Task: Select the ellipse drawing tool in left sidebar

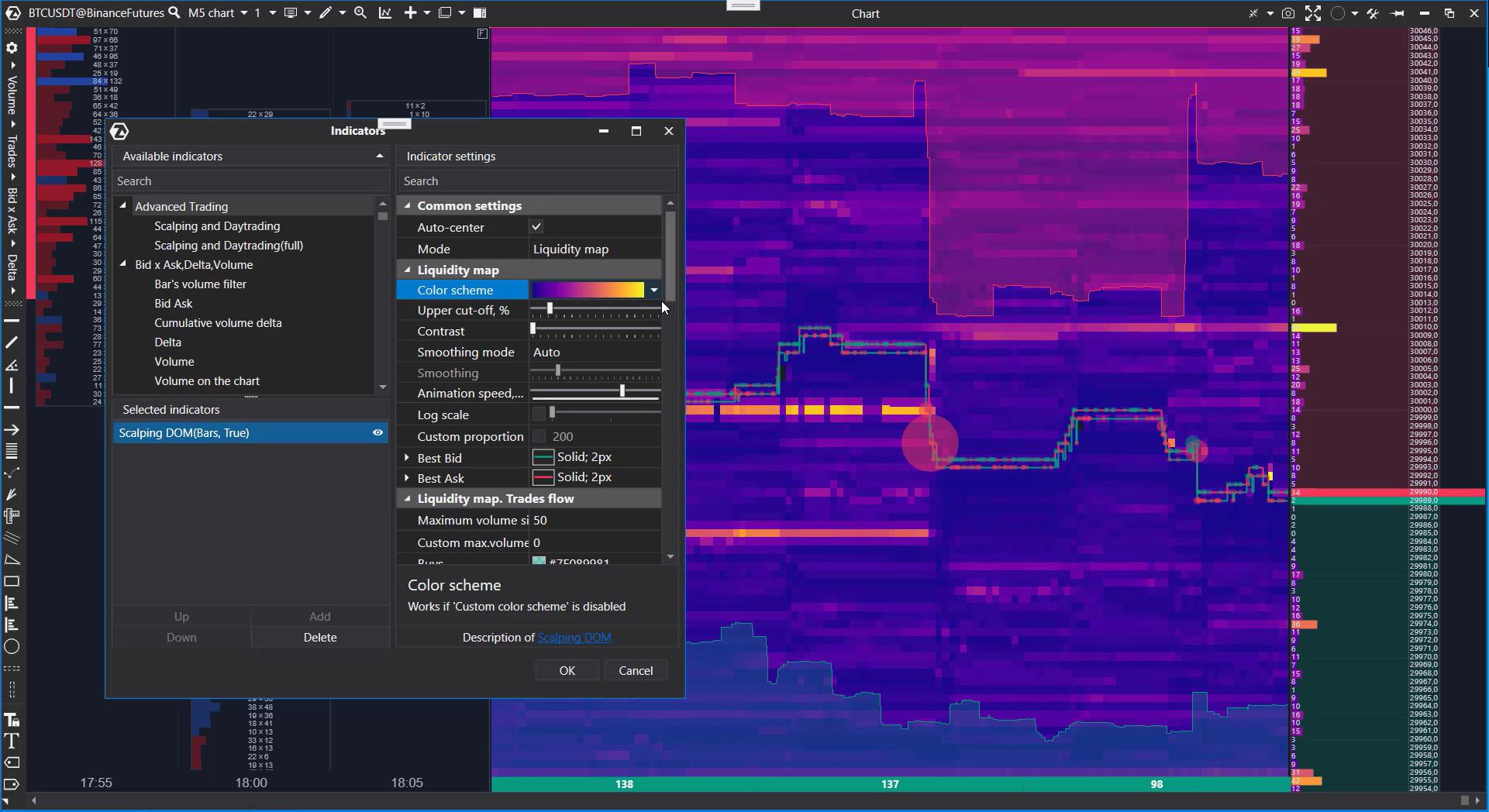Action: click(x=12, y=647)
